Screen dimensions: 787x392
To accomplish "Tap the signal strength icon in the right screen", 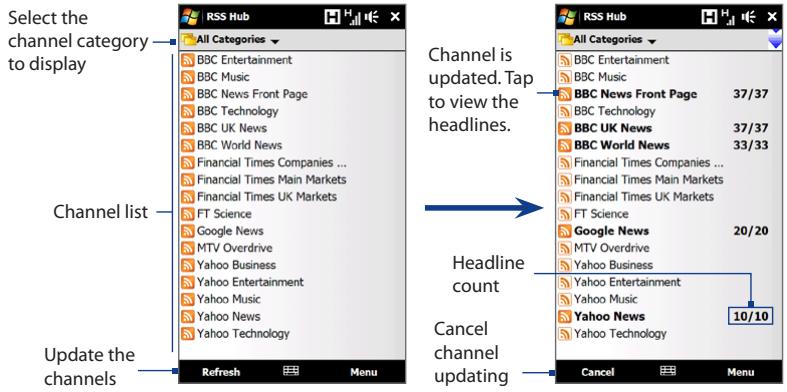I will [x=729, y=17].
